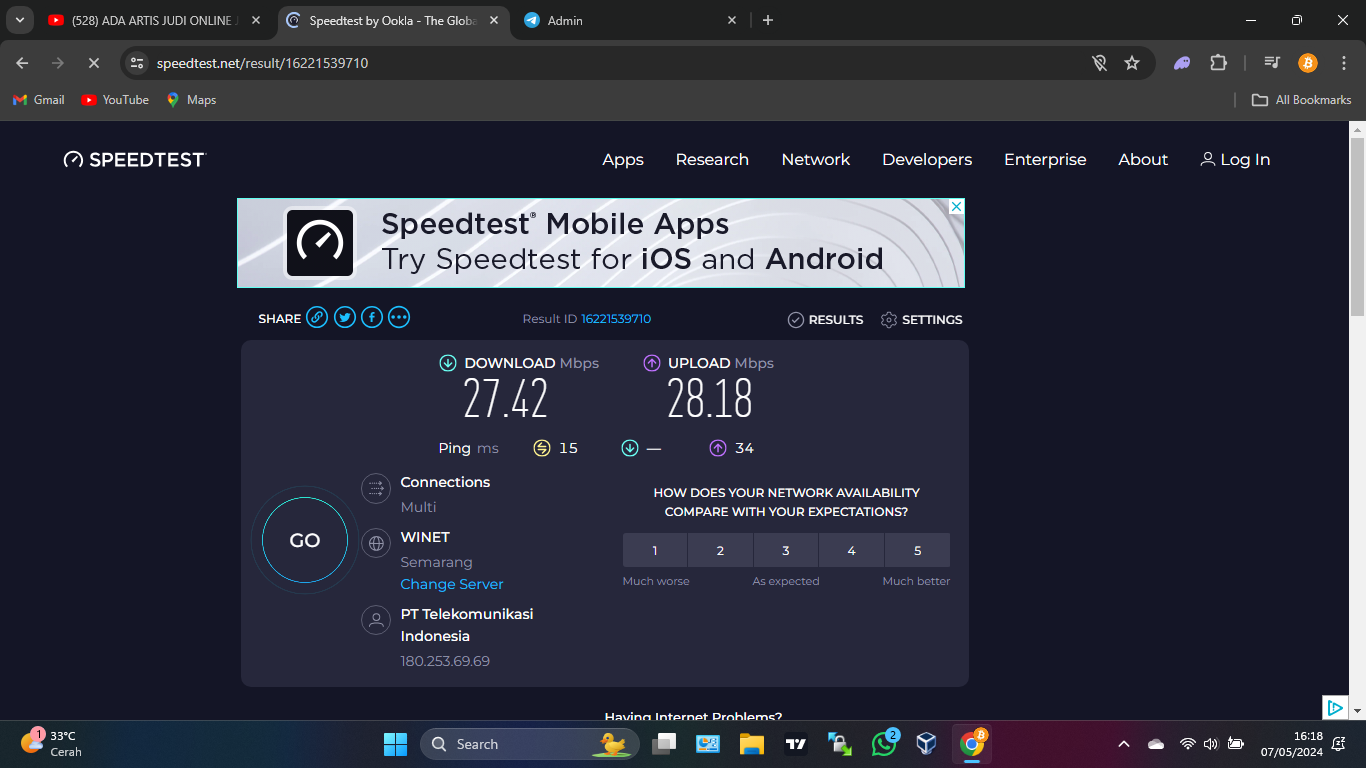Open the About menu
This screenshot has width=1366, height=768.
point(1143,160)
